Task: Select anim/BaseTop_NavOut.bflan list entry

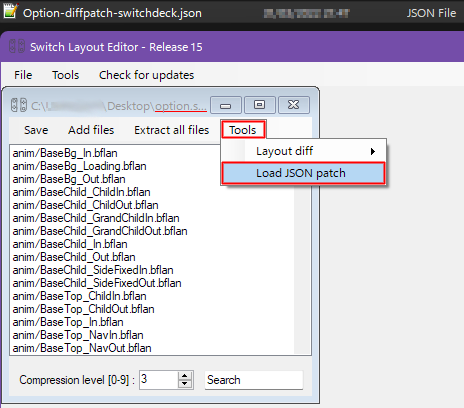Action: (x=82, y=348)
